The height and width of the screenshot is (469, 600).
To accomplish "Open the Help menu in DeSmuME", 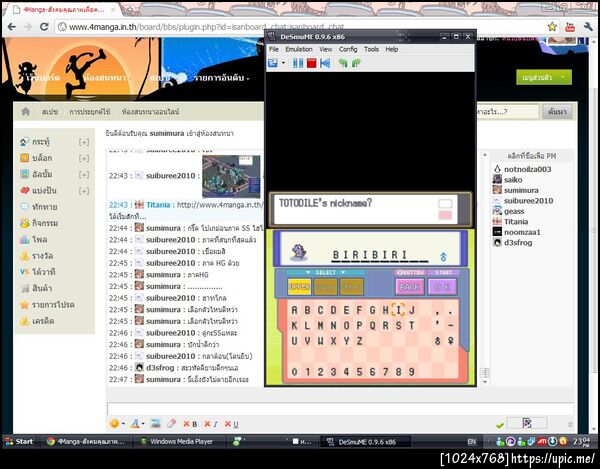I will point(391,49).
